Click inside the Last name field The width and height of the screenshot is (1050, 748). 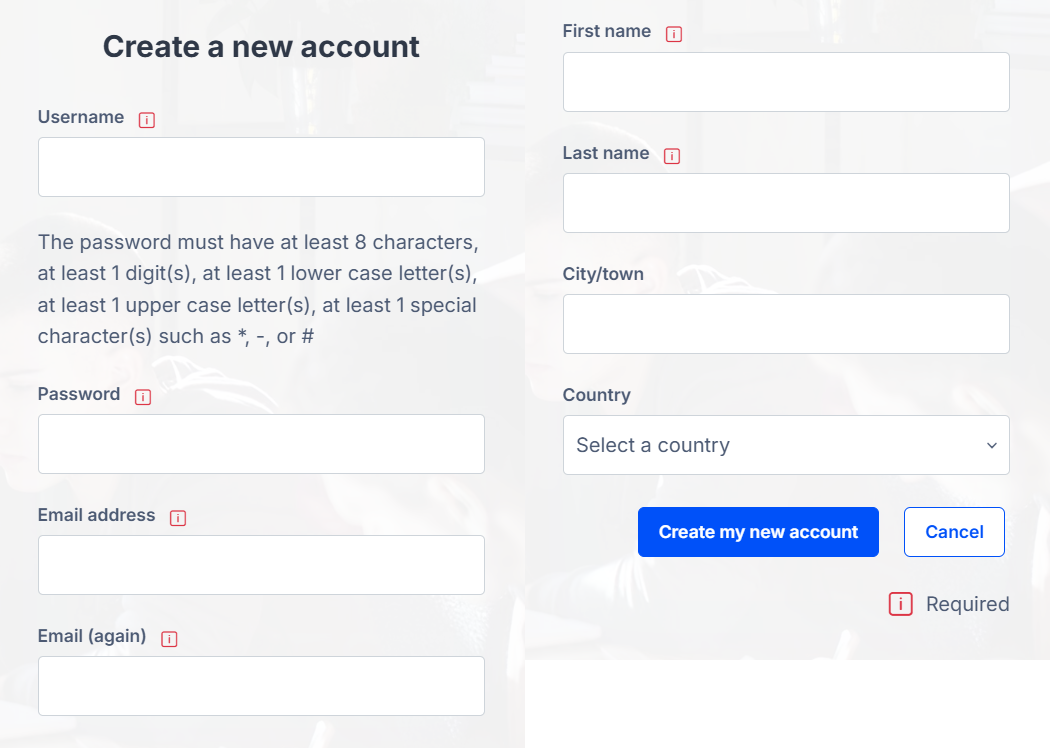785,203
